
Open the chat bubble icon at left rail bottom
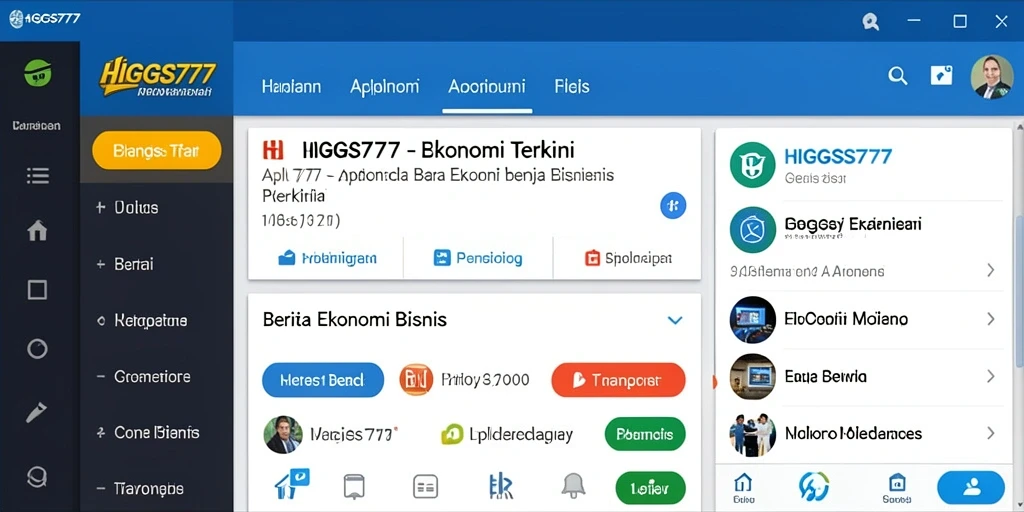tap(37, 477)
